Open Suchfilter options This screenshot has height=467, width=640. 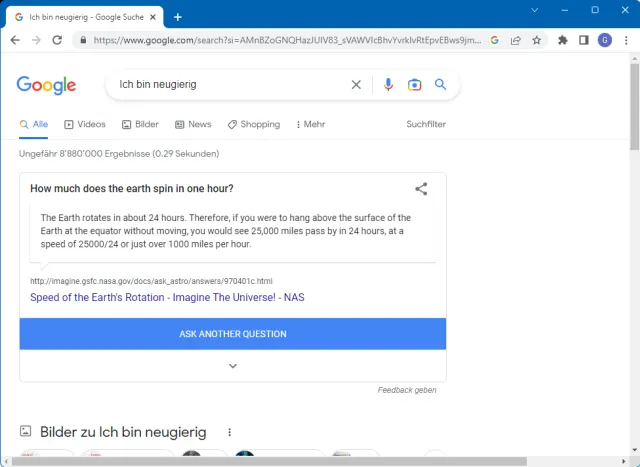tap(426, 124)
